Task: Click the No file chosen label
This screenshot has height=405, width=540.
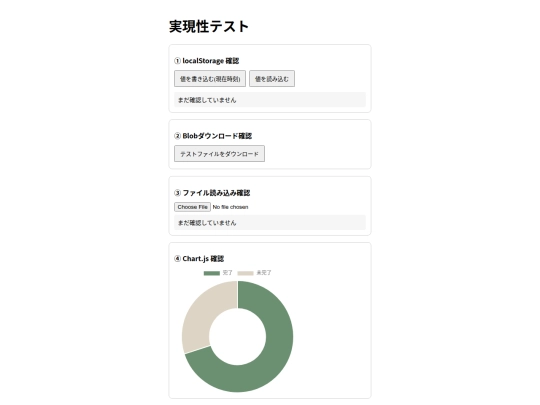Action: [x=230, y=207]
